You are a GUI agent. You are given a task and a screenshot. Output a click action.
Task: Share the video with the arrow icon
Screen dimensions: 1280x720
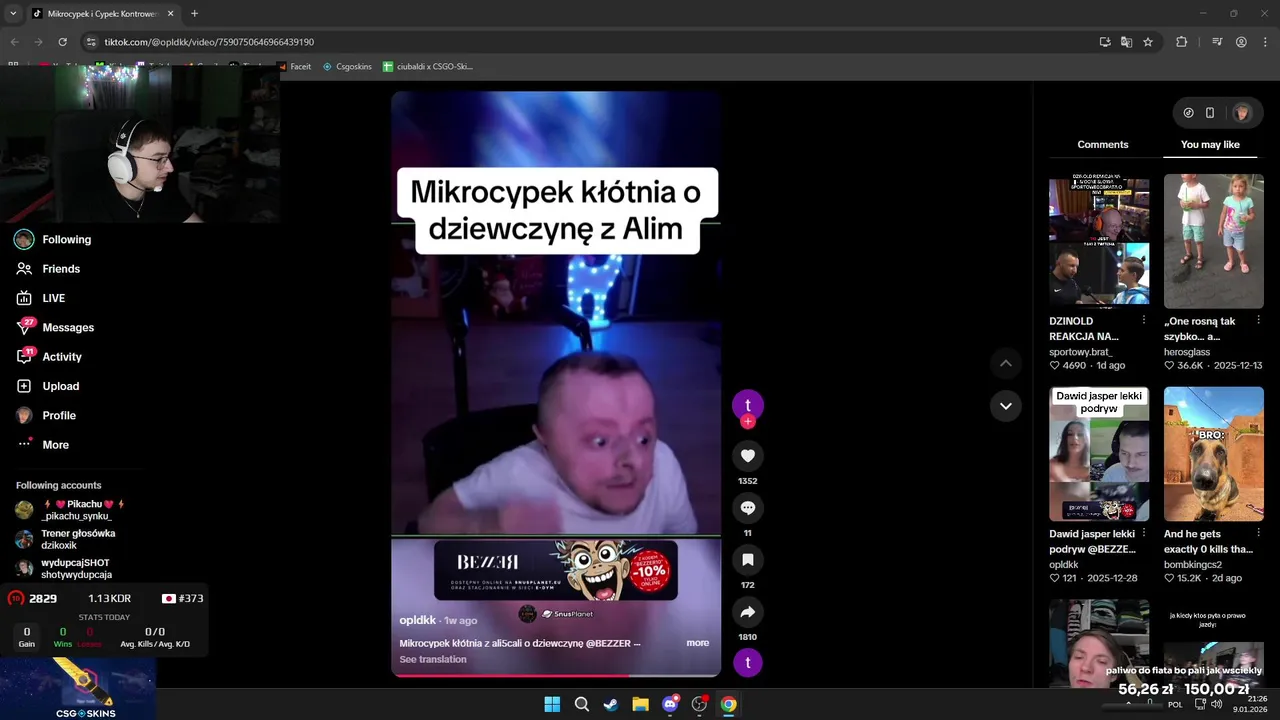(x=747, y=612)
